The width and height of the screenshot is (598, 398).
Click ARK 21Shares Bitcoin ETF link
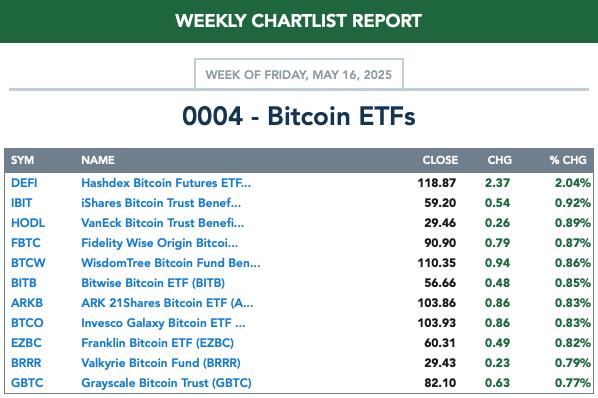(167, 303)
